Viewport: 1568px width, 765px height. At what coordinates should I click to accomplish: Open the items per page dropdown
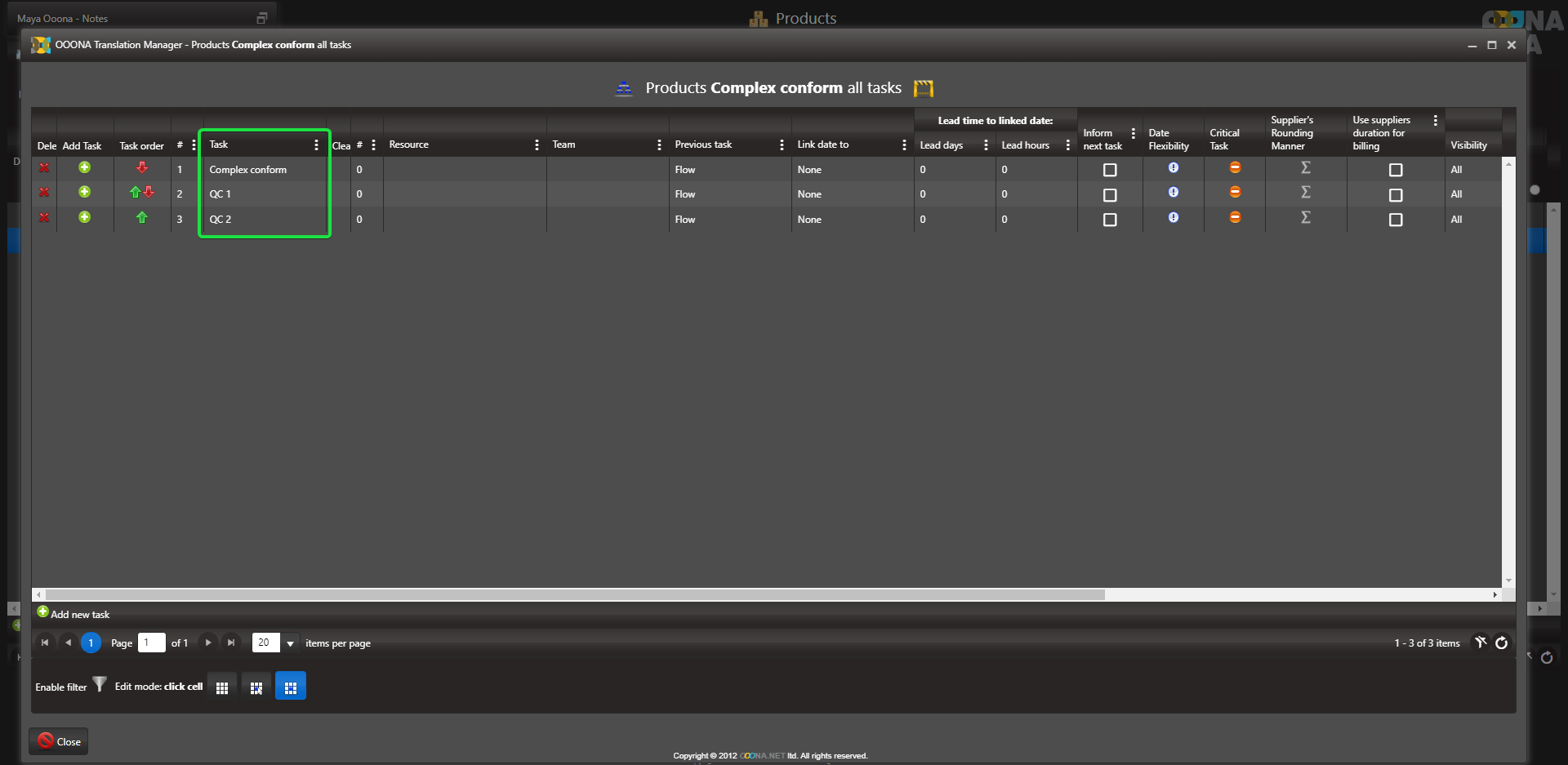tap(290, 643)
